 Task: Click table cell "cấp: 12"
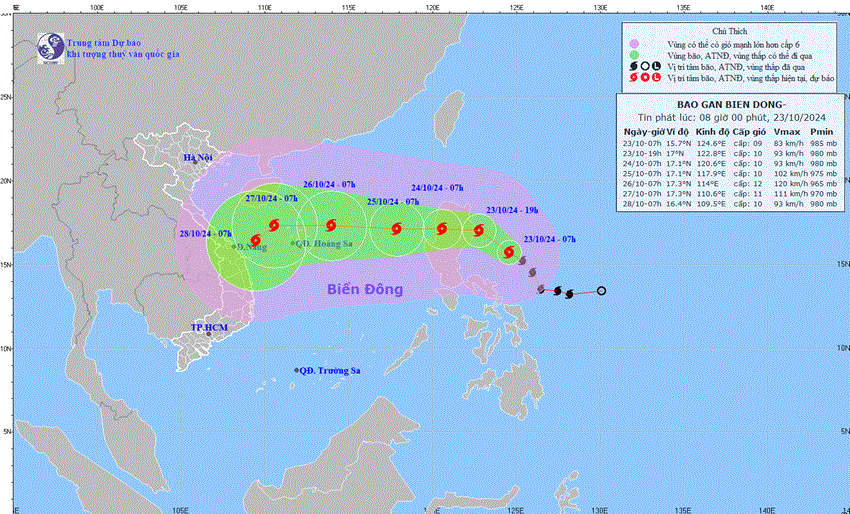click(x=748, y=184)
